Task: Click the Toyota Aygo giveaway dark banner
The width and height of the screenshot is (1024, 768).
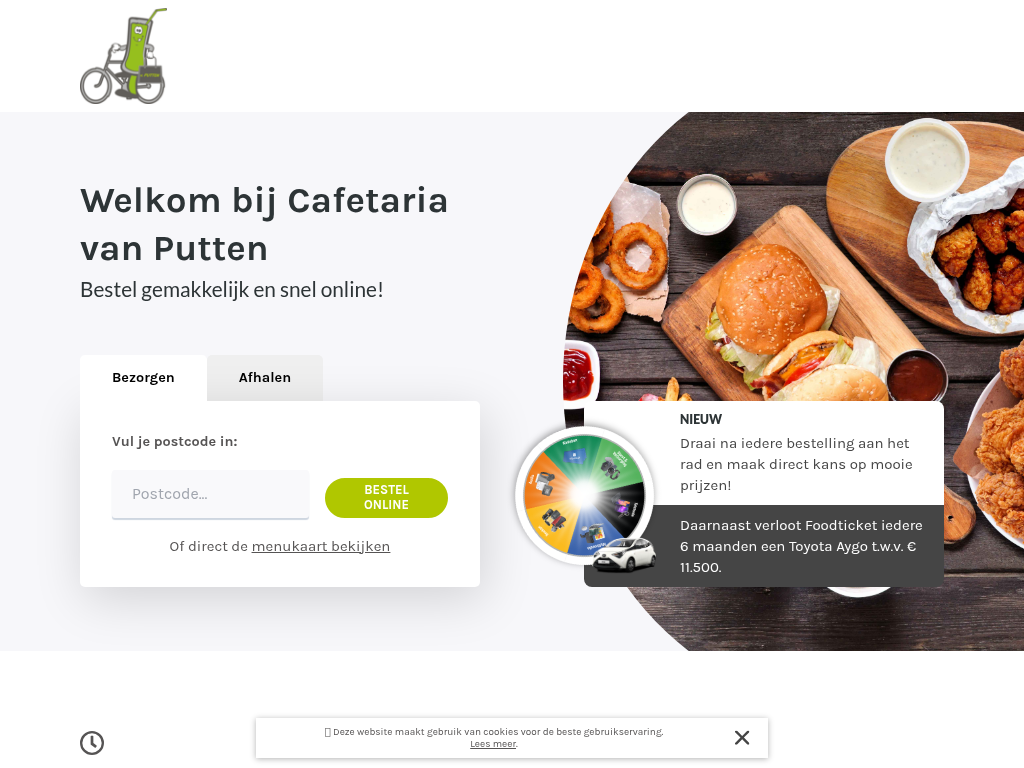Action: [x=764, y=546]
